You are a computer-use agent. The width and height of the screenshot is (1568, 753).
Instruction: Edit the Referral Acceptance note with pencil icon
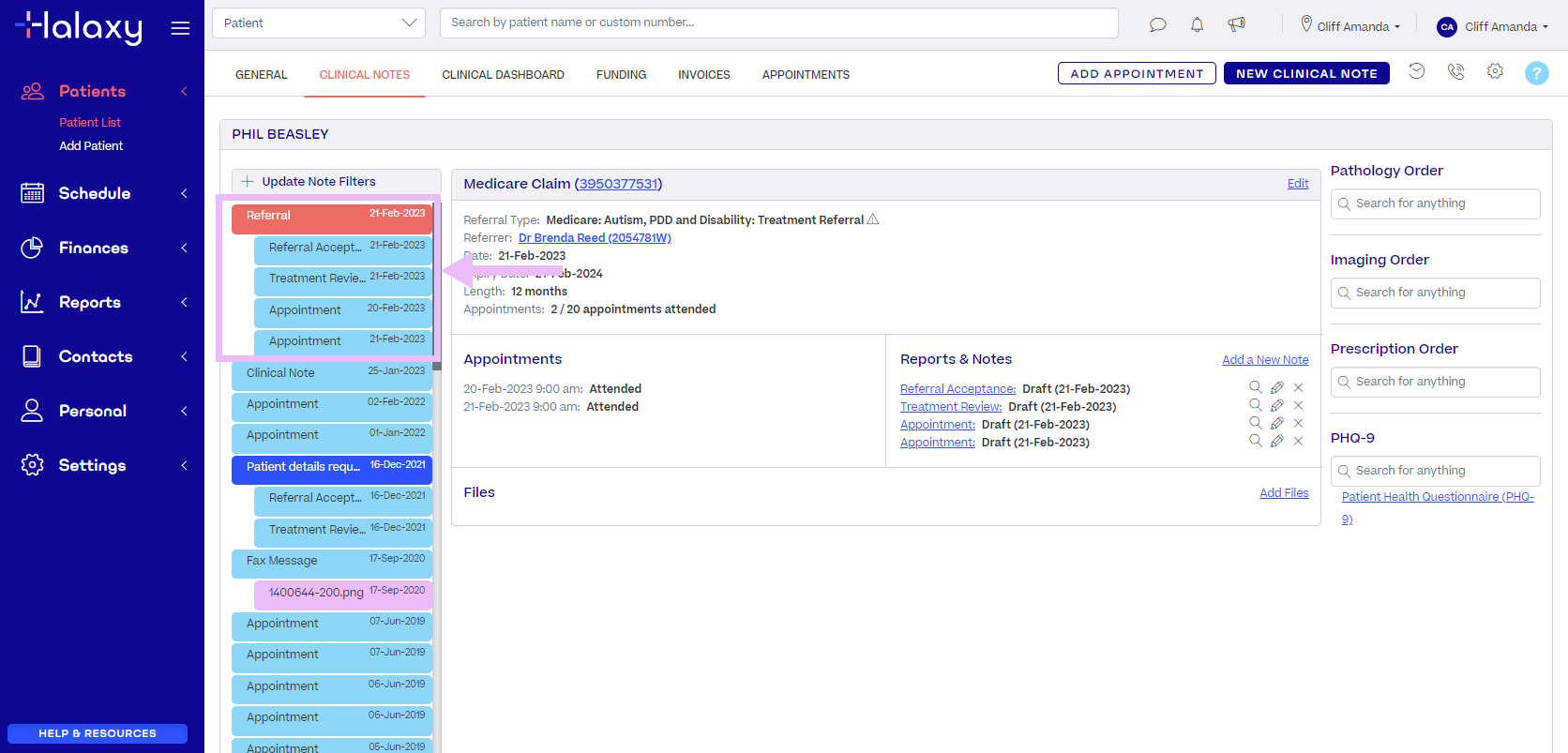1276,387
